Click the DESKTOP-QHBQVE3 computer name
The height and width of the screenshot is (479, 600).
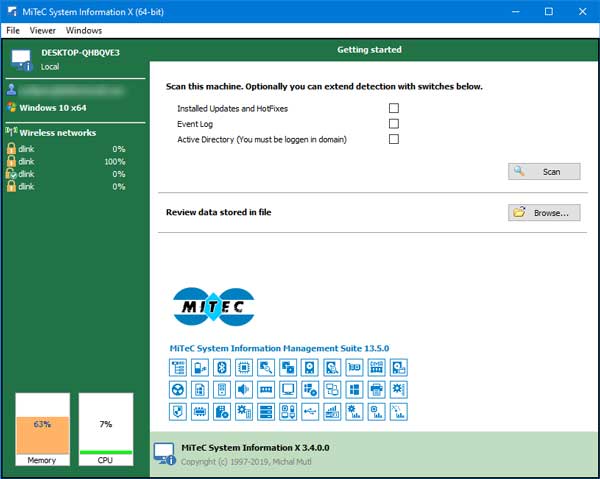(x=80, y=53)
